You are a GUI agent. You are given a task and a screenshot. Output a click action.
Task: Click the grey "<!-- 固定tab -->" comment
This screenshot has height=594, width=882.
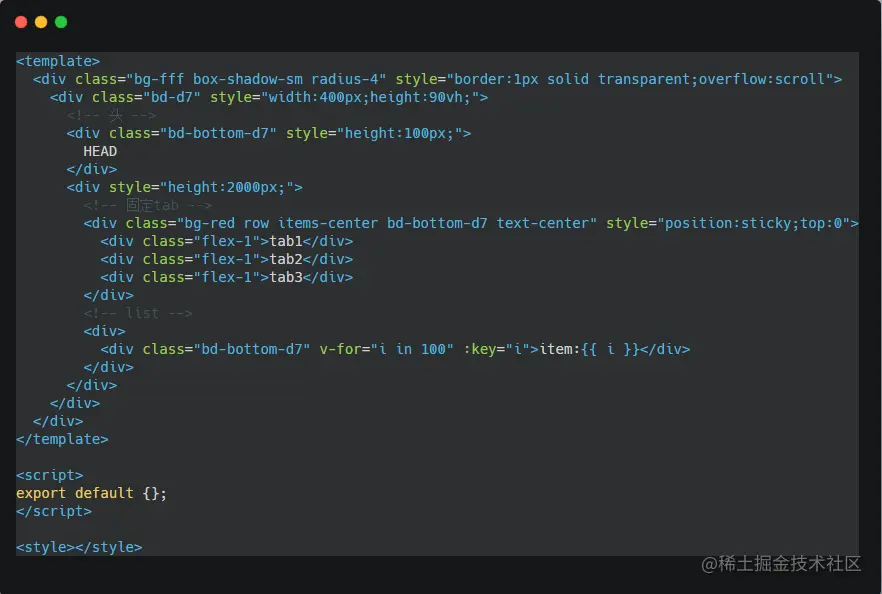point(147,205)
